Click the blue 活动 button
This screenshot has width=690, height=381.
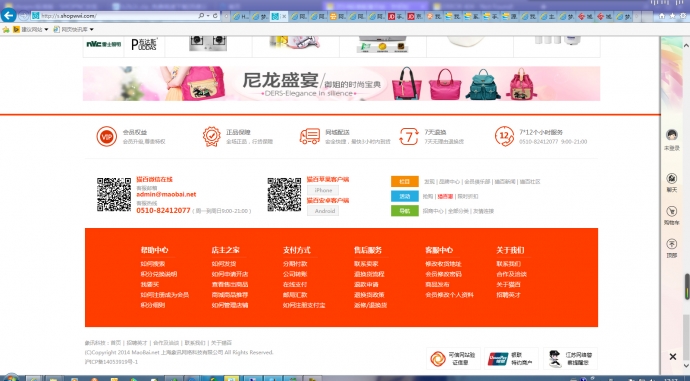pyautogui.click(x=404, y=196)
